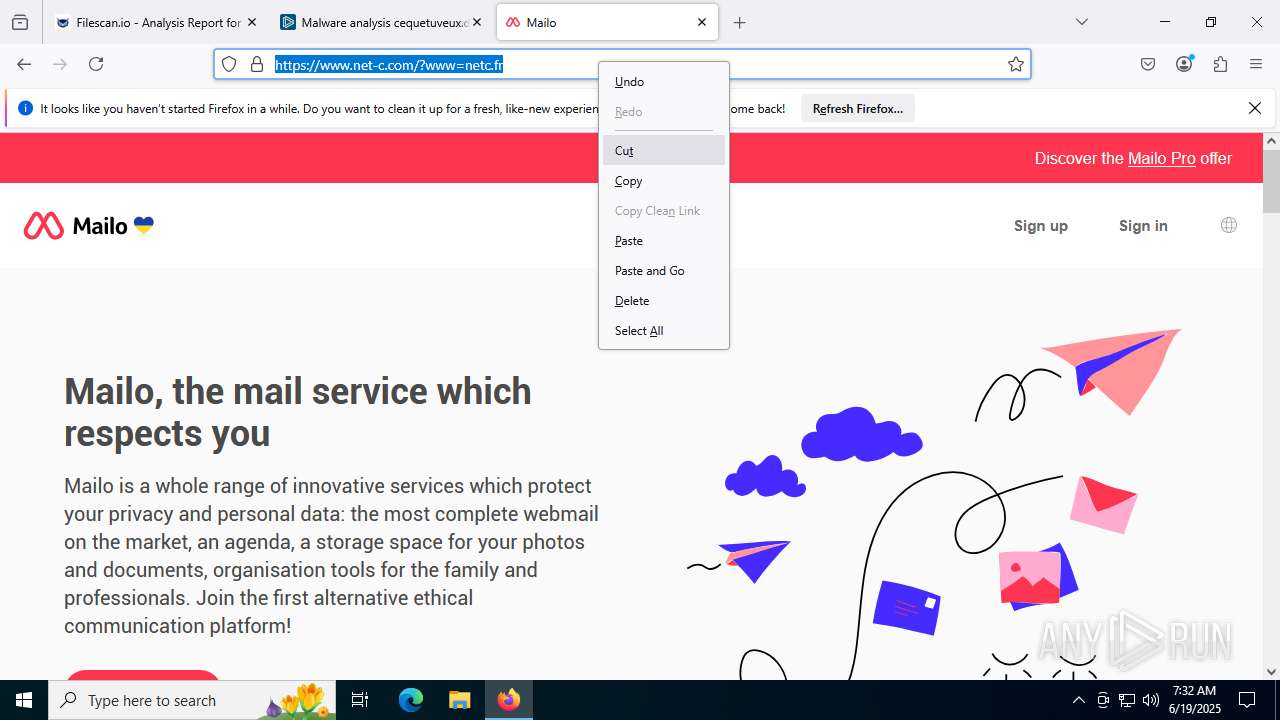Close the Mailo tab
The height and width of the screenshot is (720, 1280).
point(702,22)
